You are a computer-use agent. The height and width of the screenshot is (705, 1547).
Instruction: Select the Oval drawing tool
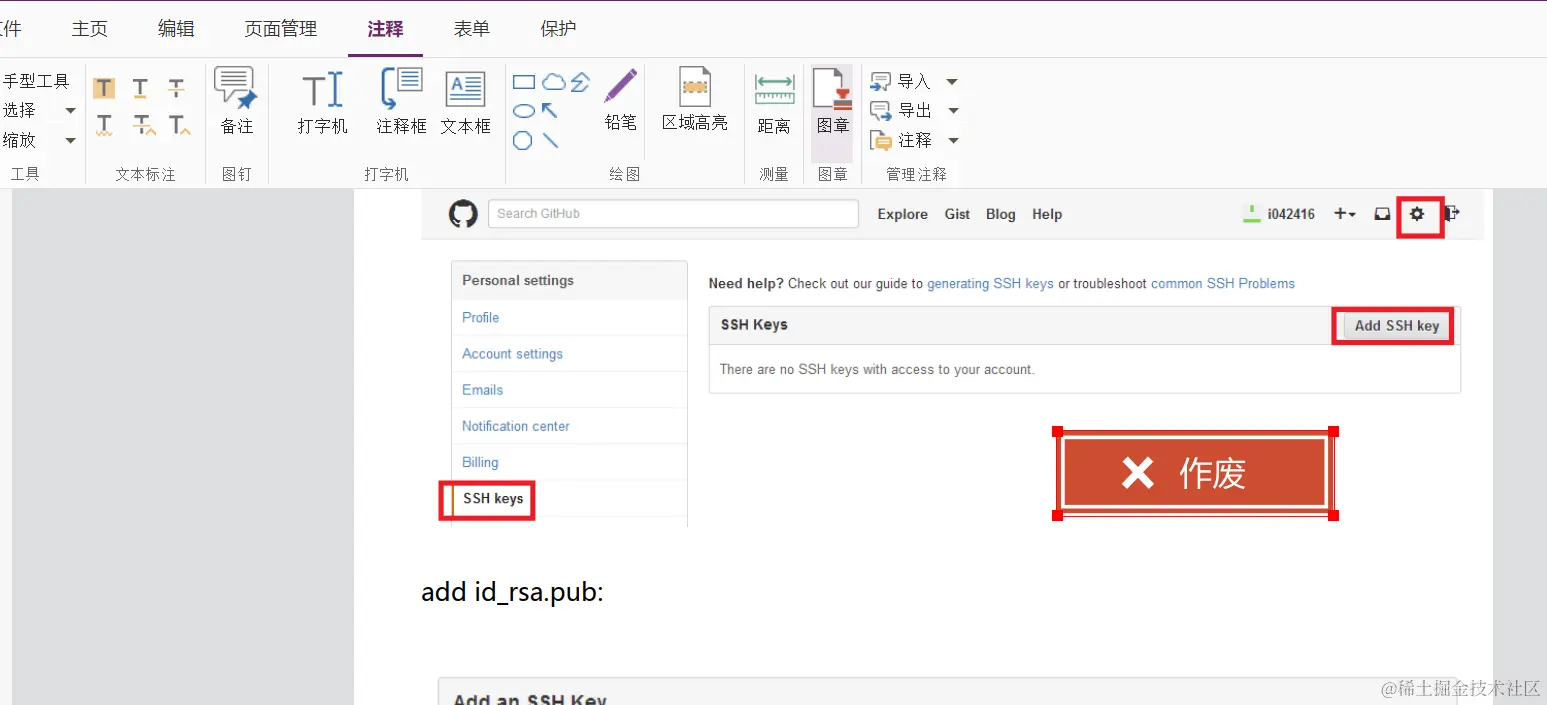(523, 111)
